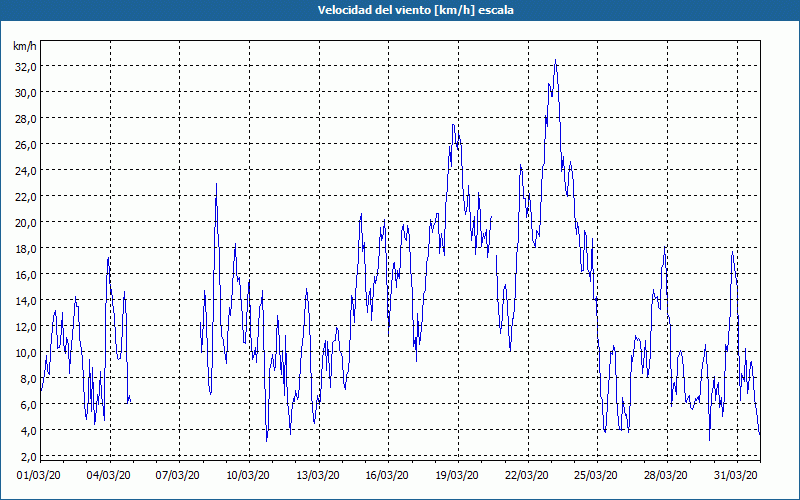Viewport: 800px width, 500px height.
Task: Click the wind peak near 19/03/20 at 27 km/h
Action: (453, 126)
